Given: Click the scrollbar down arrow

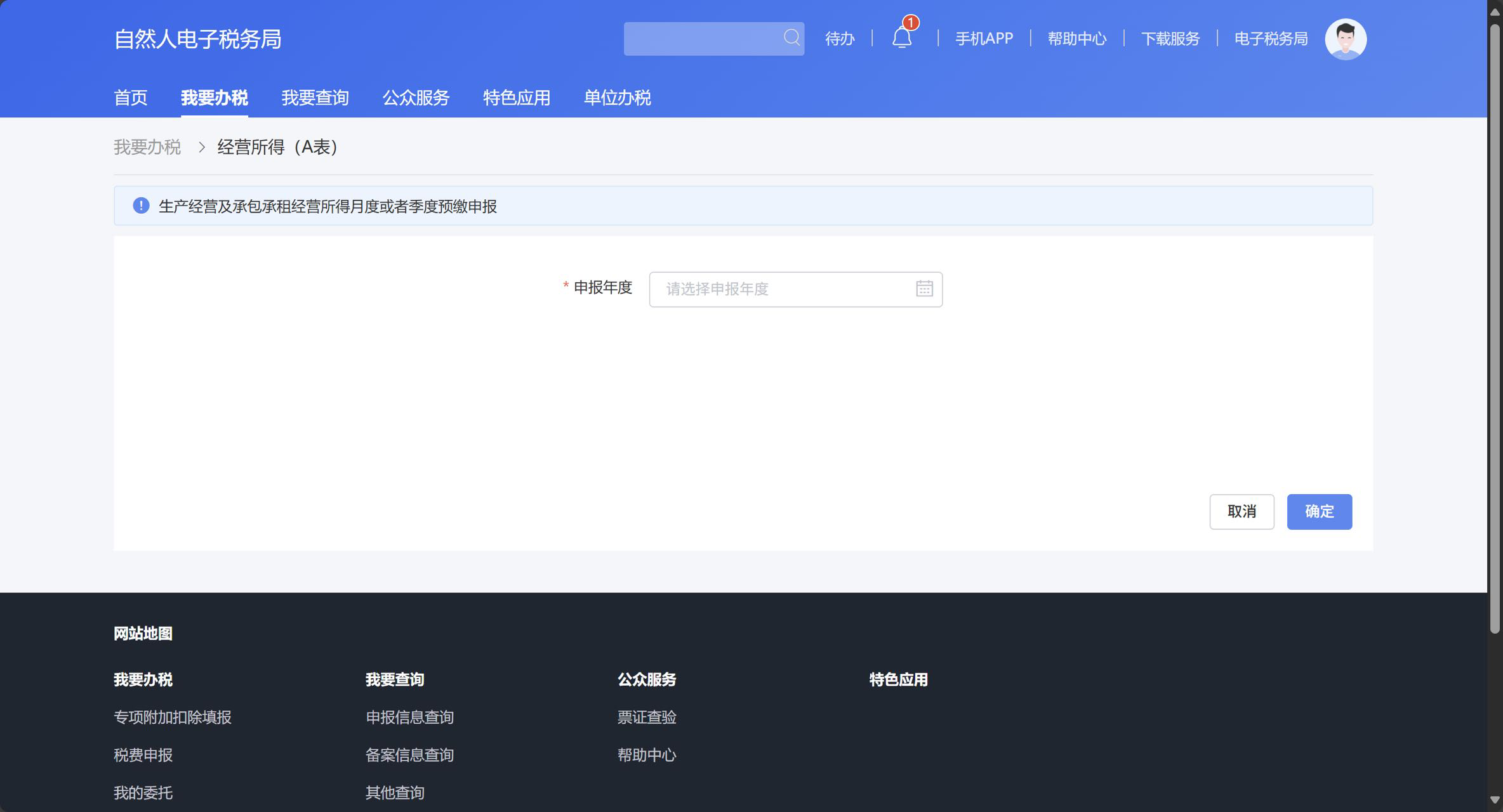Looking at the screenshot, I should coord(1495,800).
